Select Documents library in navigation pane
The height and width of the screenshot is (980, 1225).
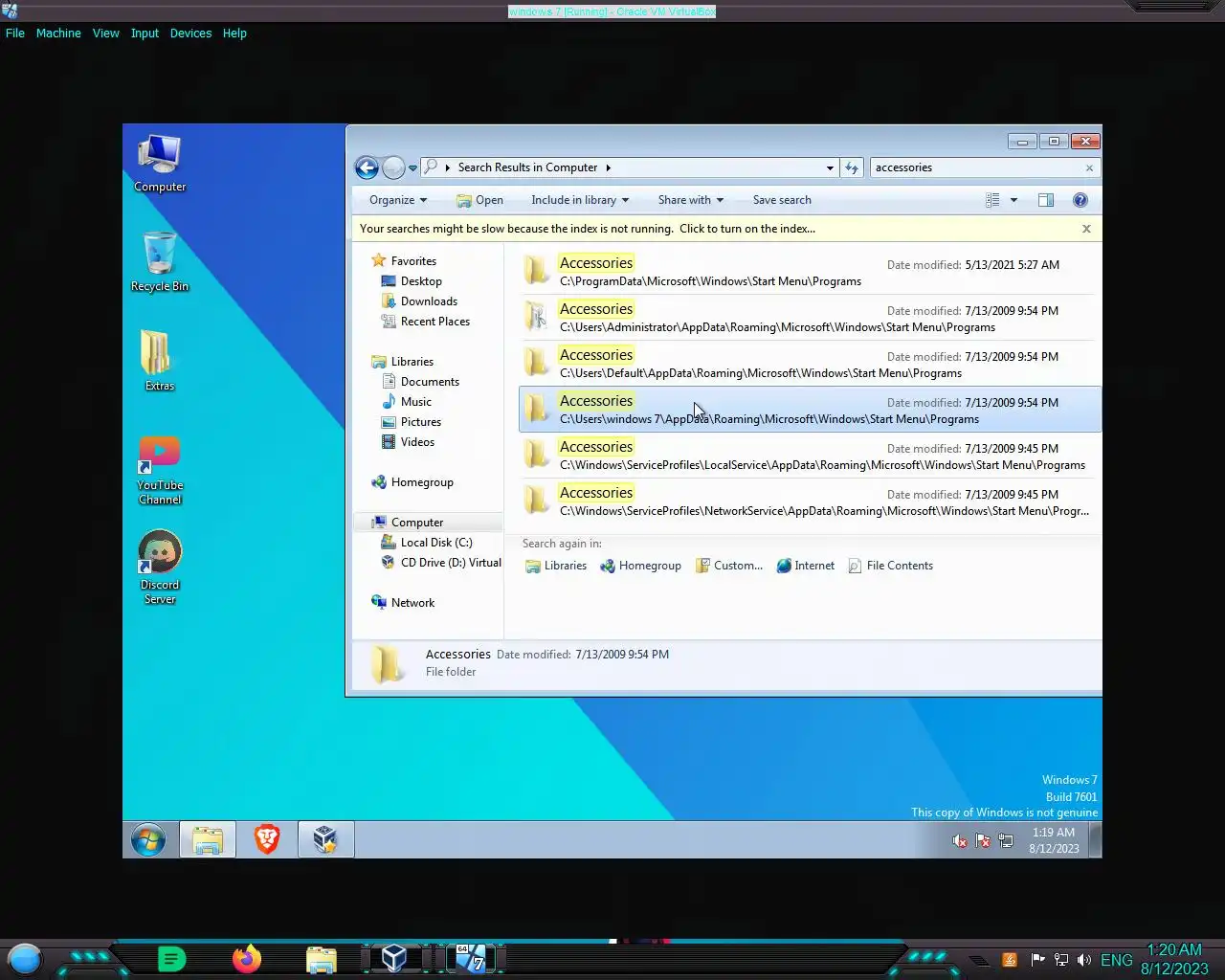pos(430,382)
